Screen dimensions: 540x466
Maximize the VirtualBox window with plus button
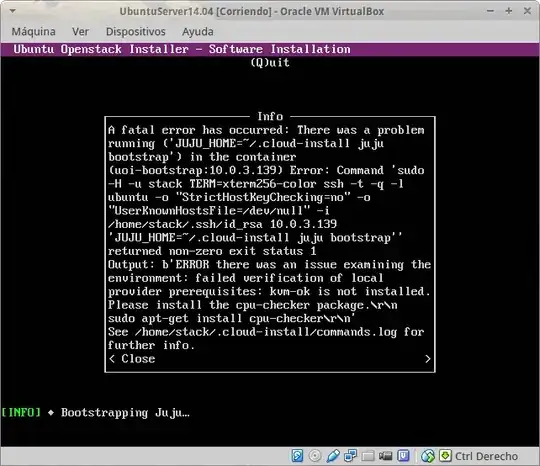point(509,11)
